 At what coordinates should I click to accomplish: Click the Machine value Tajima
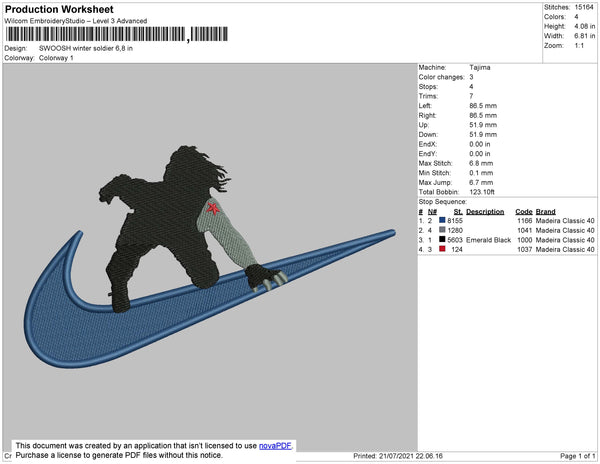coord(480,67)
